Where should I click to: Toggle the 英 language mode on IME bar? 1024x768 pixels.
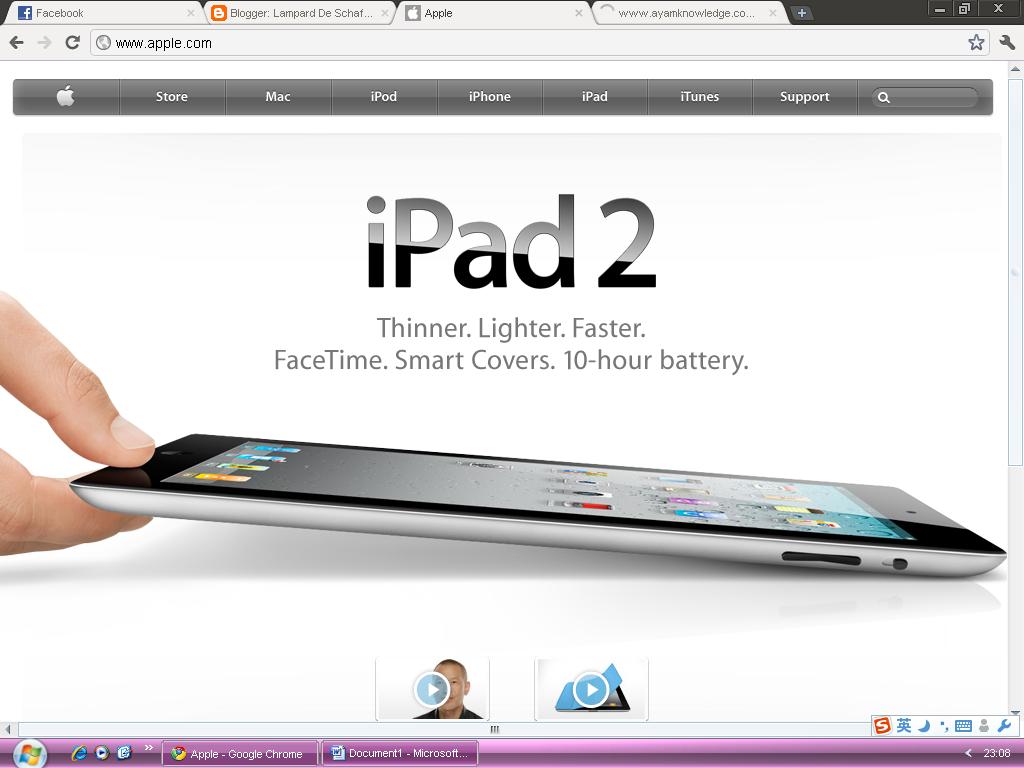pos(904,726)
